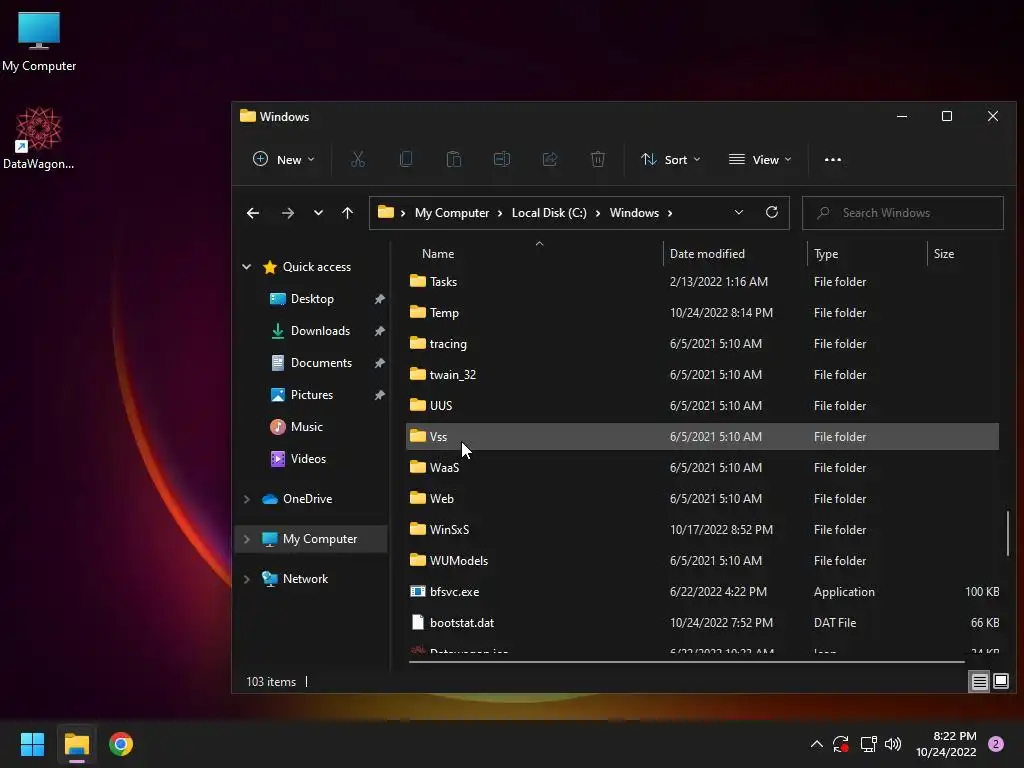The image size is (1024, 768).
Task: Select the Tasks folder
Action: [x=702, y=281]
